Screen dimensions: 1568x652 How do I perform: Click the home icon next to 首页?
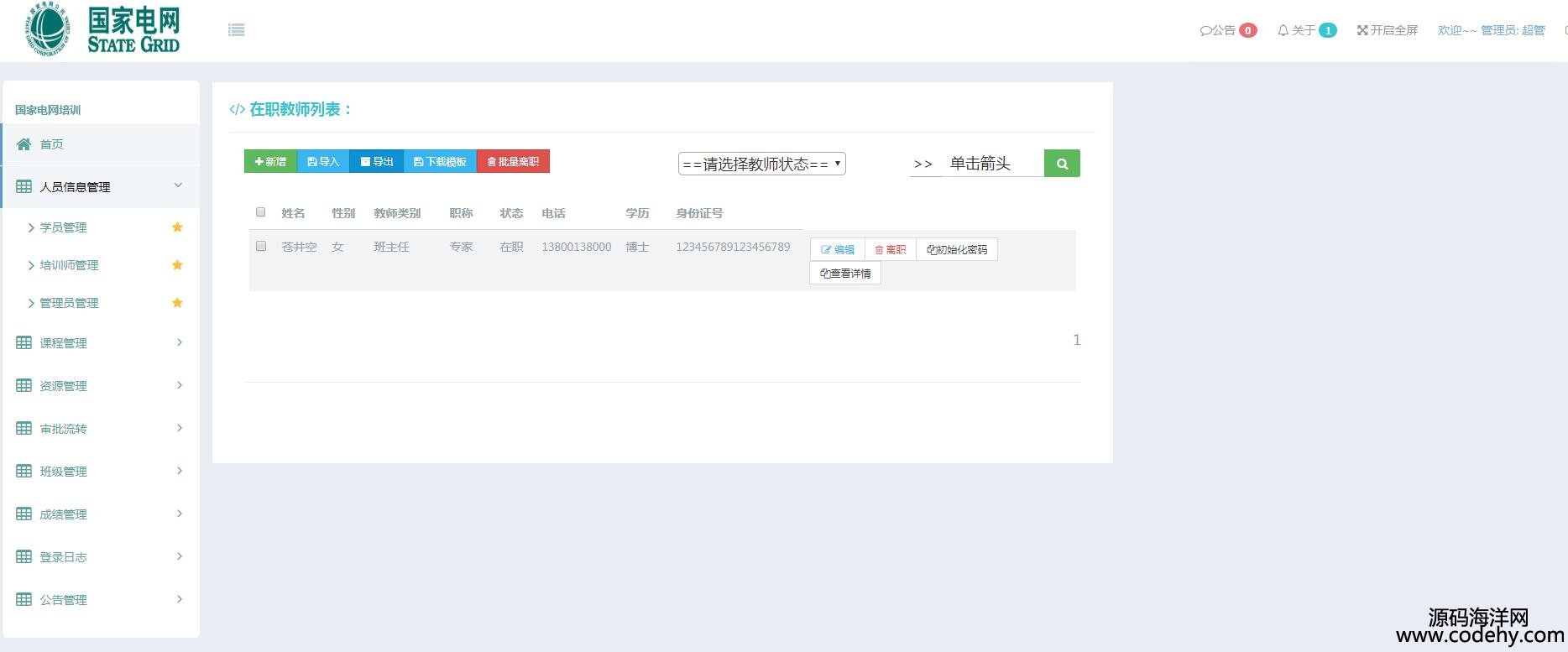tap(24, 144)
